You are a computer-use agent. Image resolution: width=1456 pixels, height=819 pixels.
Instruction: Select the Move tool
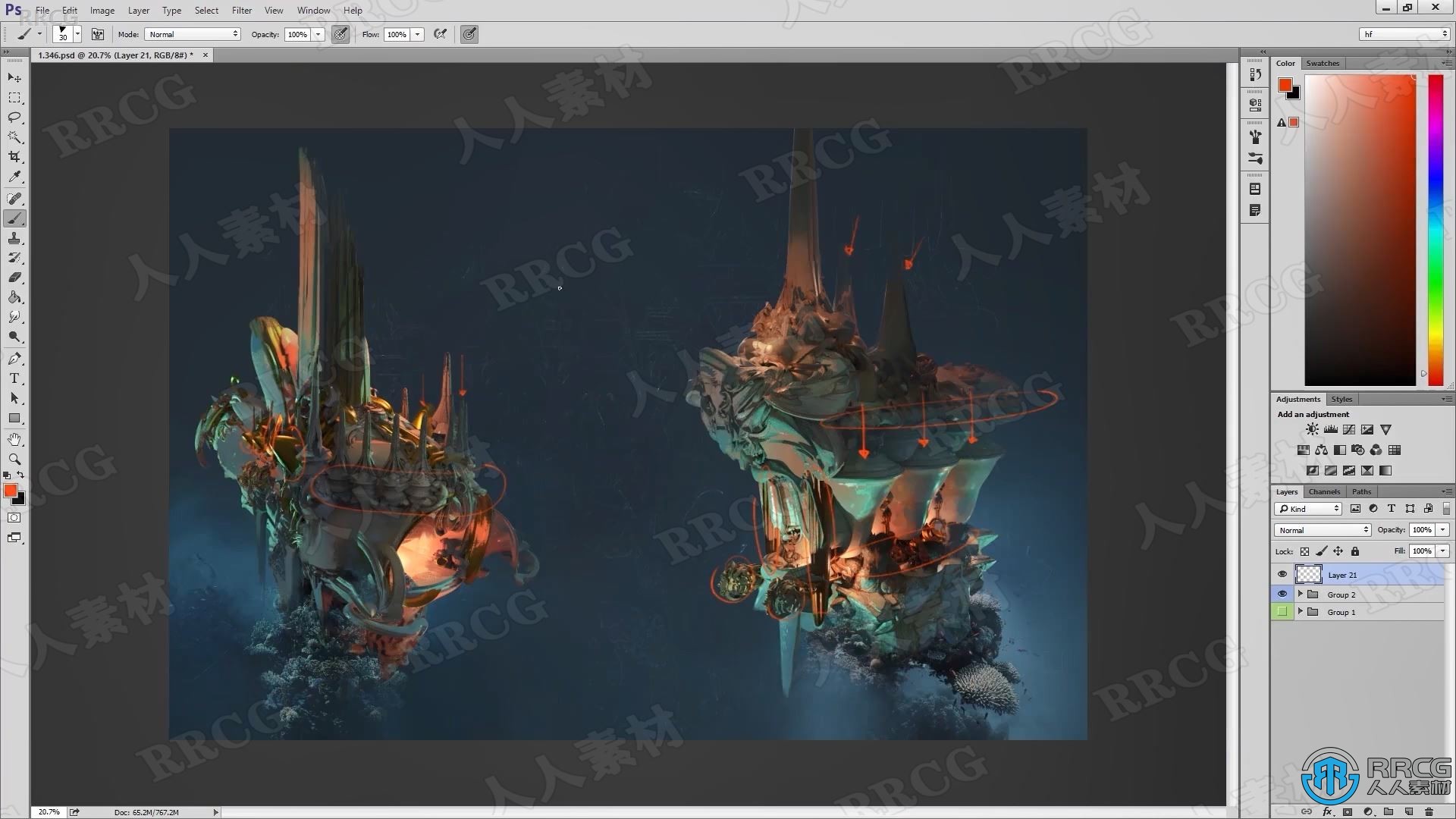click(x=14, y=78)
